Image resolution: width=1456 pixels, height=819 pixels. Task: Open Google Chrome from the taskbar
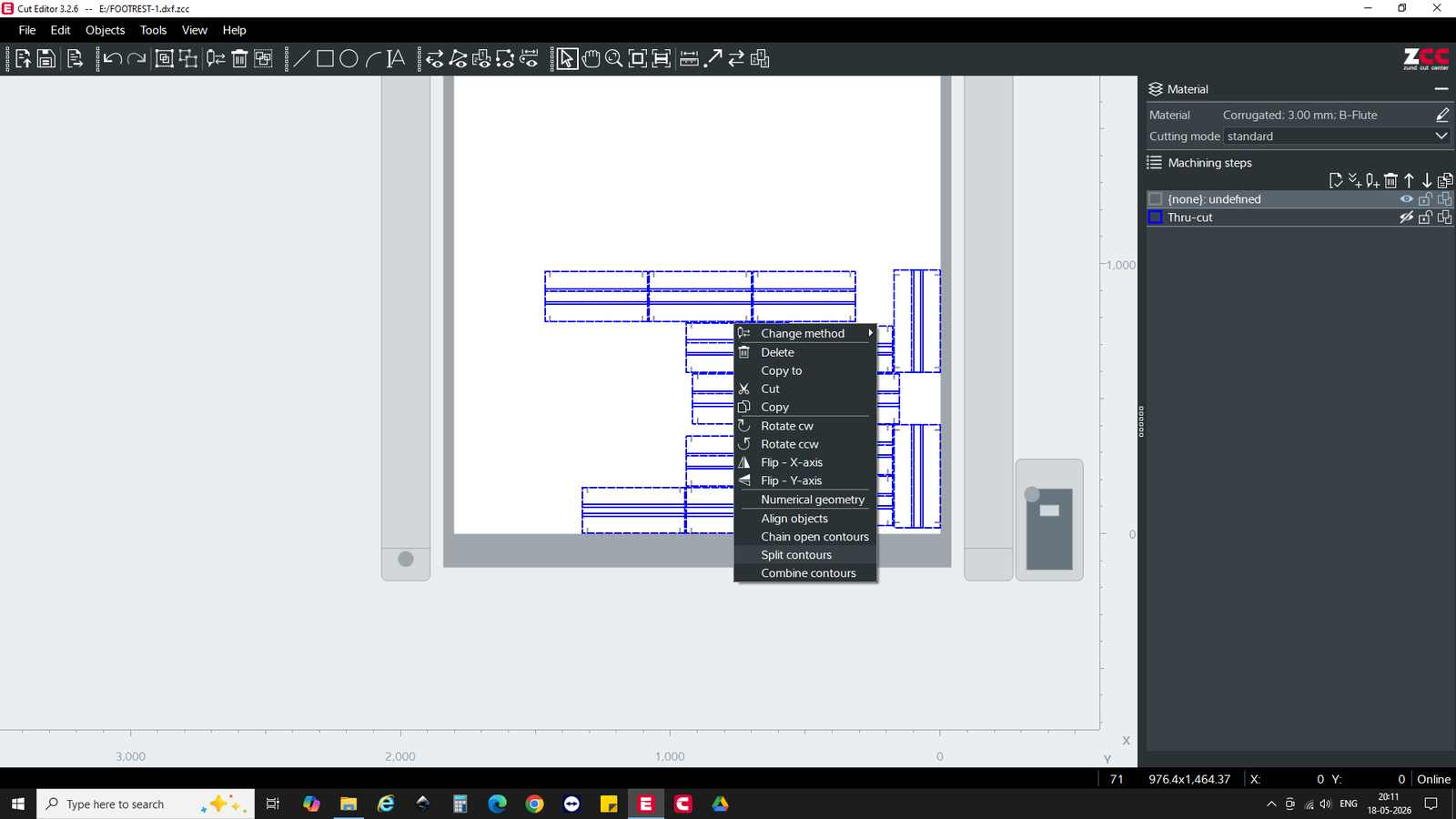pos(534,804)
